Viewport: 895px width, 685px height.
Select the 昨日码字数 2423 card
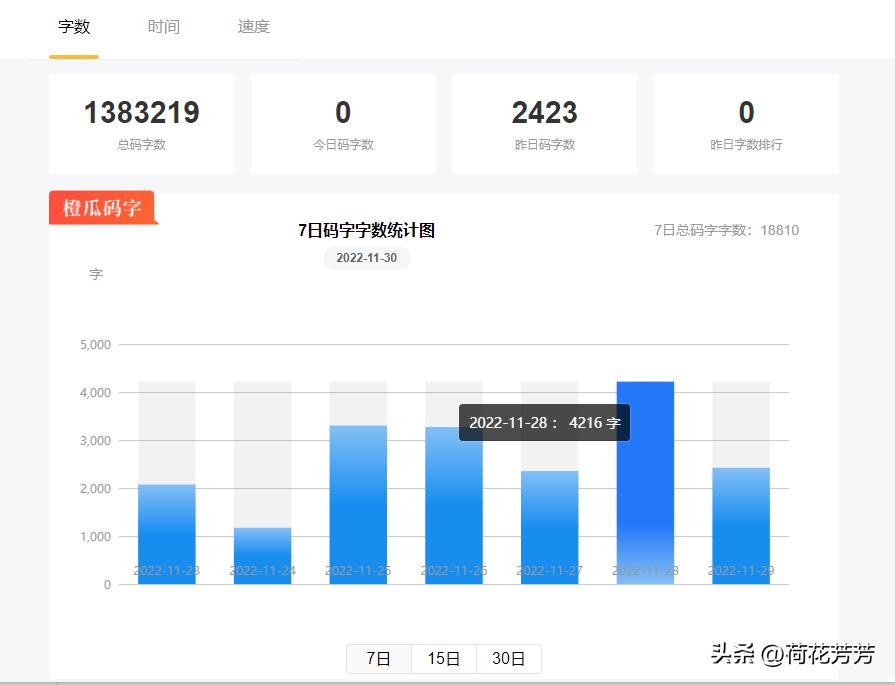(544, 124)
